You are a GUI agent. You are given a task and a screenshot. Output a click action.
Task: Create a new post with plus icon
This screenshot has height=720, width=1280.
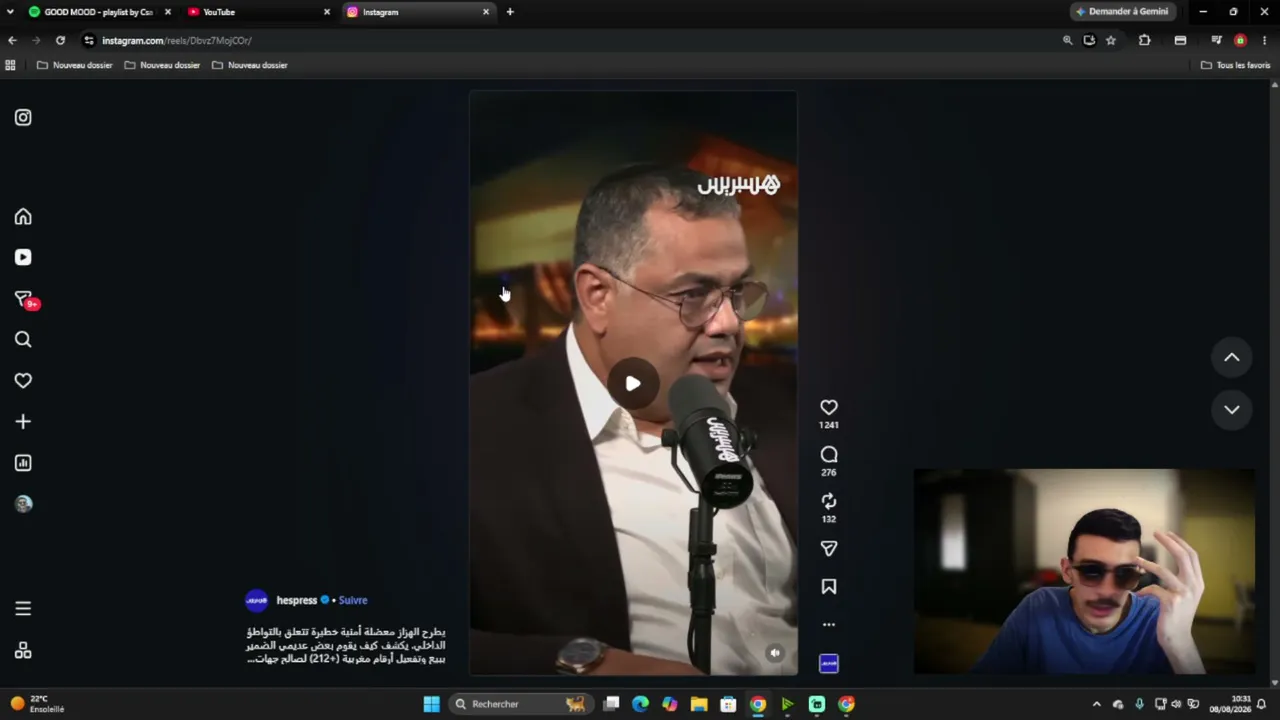tap(23, 422)
